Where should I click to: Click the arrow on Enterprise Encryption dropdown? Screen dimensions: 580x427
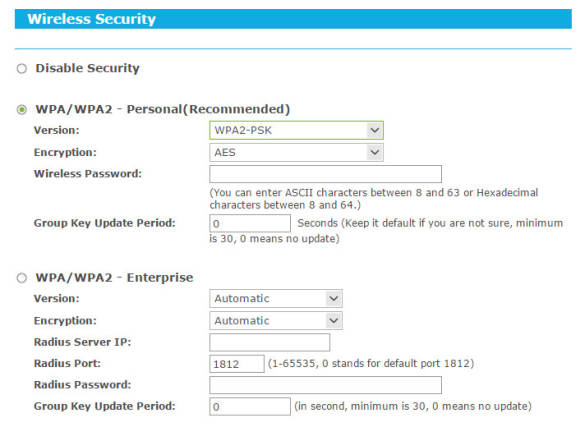pyautogui.click(x=334, y=321)
